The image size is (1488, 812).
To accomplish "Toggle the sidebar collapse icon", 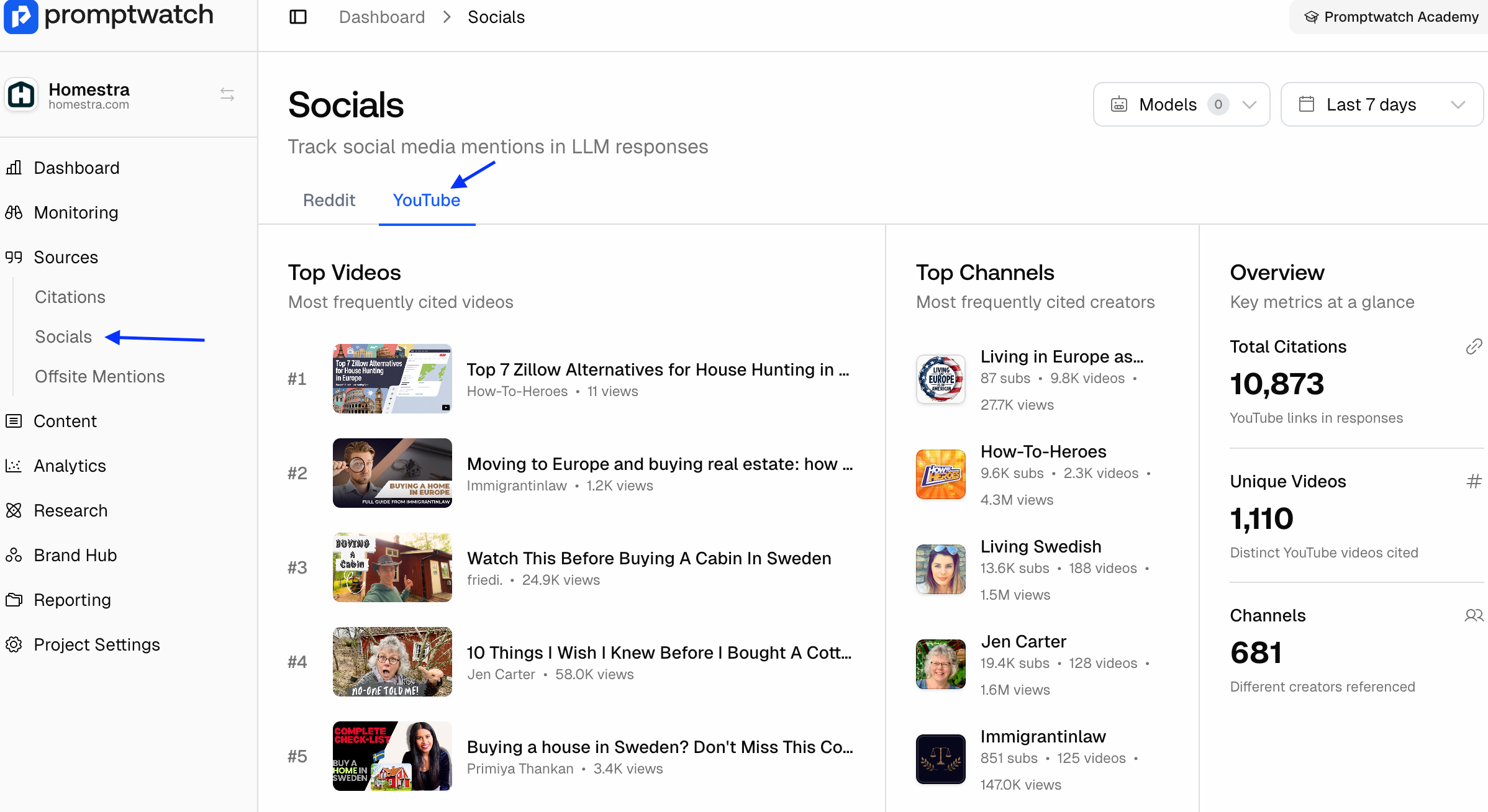I will pos(298,17).
